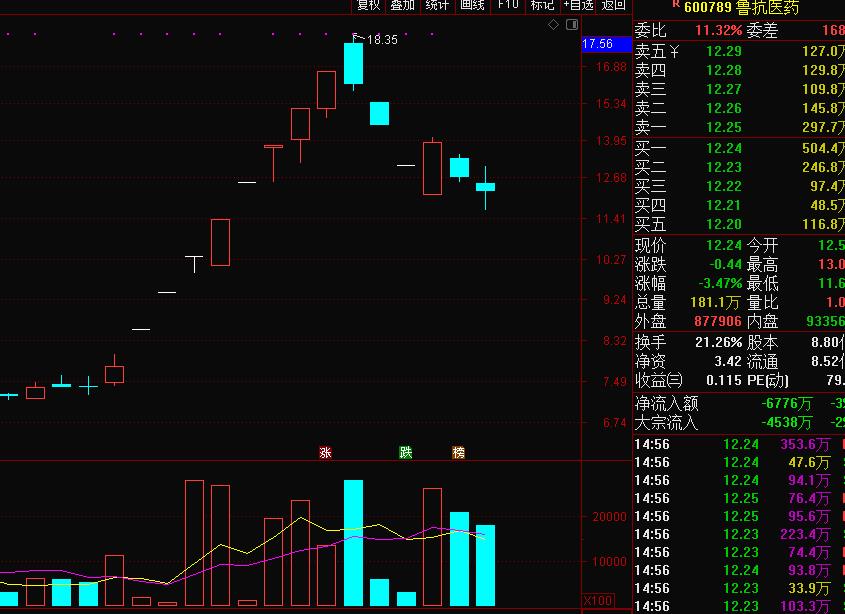Toggle the side panel layout icon
The height and width of the screenshot is (614, 845).
(x=571, y=23)
